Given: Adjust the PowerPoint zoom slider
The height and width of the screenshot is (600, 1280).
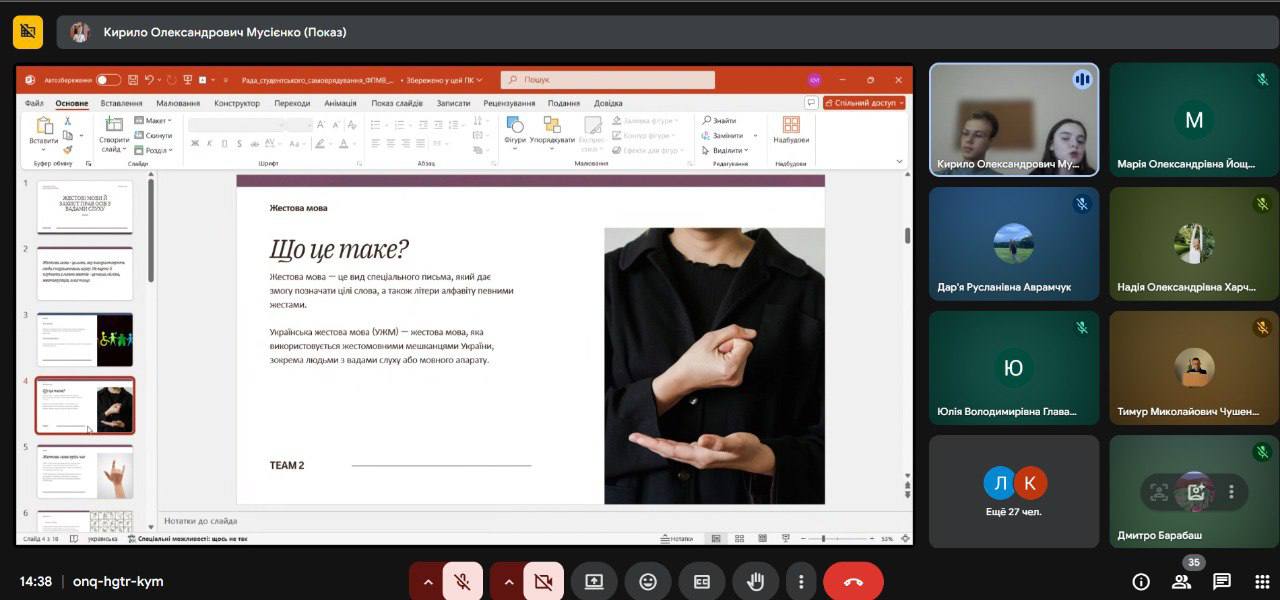Looking at the screenshot, I should (824, 539).
